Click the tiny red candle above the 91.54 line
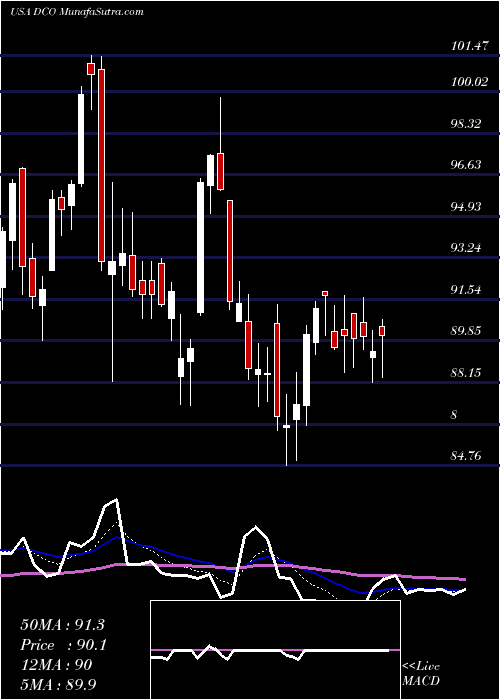 click(325, 293)
